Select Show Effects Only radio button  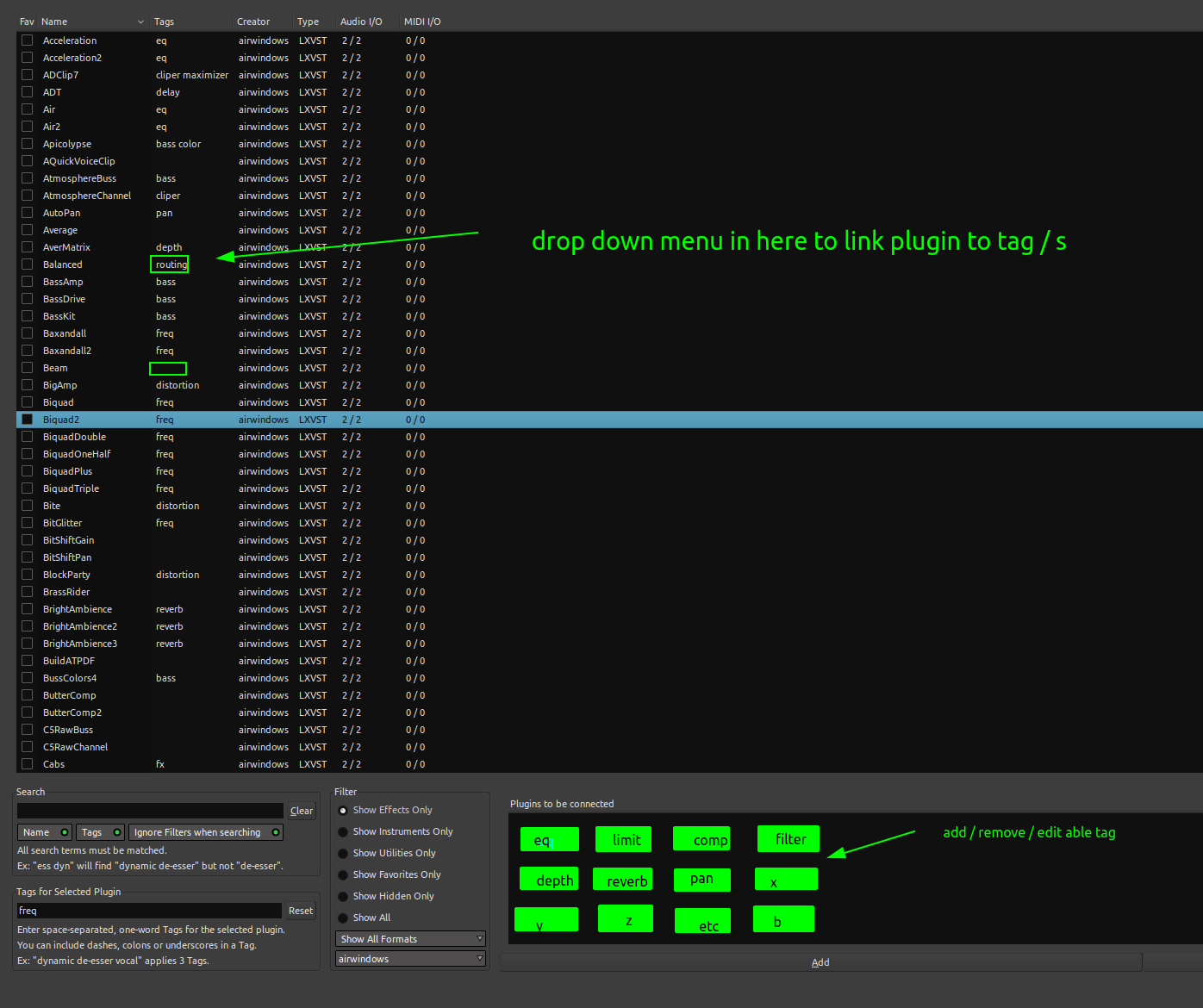(x=343, y=811)
